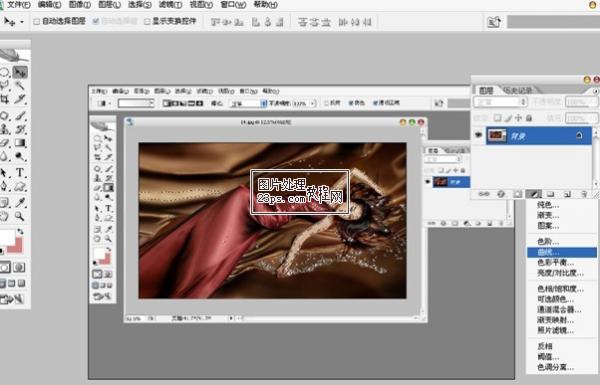Delete layer using the trash icon
600x385 pixels.
(584, 194)
